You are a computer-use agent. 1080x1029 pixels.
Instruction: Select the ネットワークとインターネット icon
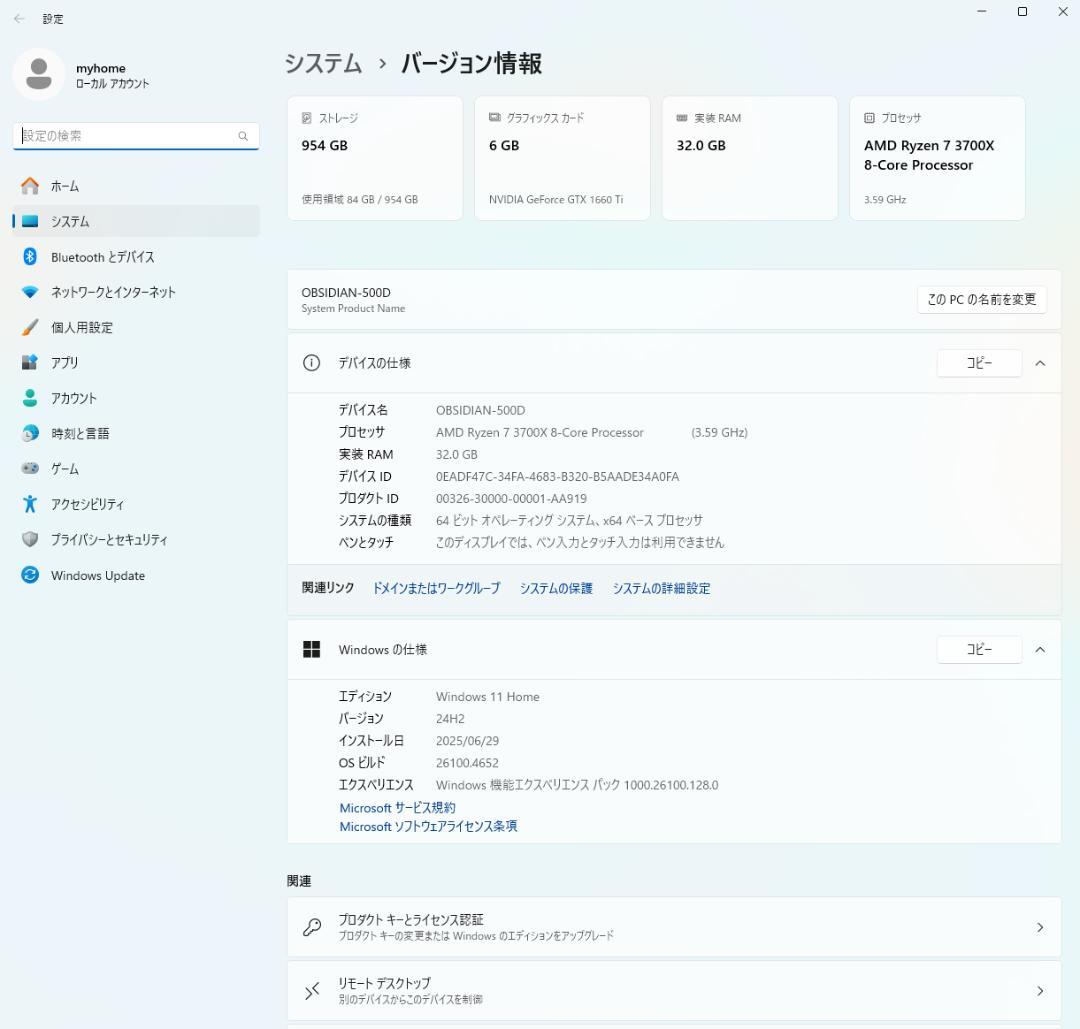(30, 292)
